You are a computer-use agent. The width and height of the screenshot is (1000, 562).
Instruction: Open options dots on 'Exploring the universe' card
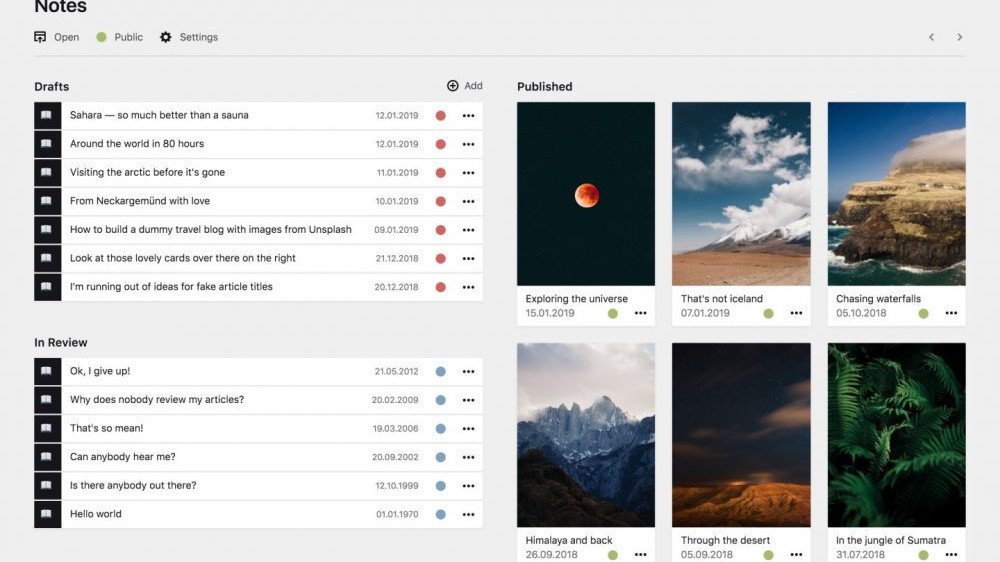tap(641, 313)
